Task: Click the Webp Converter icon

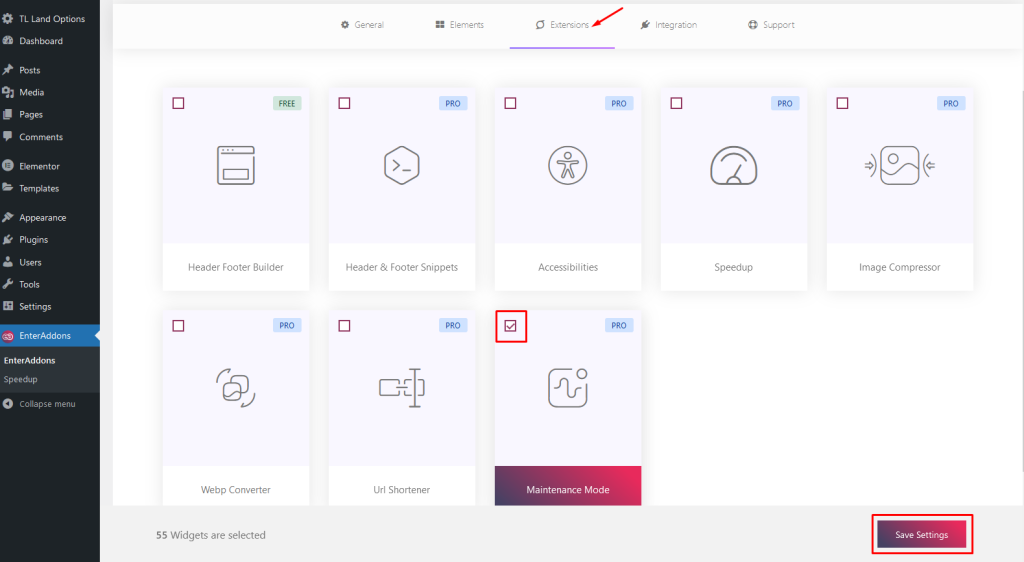Action: point(236,388)
